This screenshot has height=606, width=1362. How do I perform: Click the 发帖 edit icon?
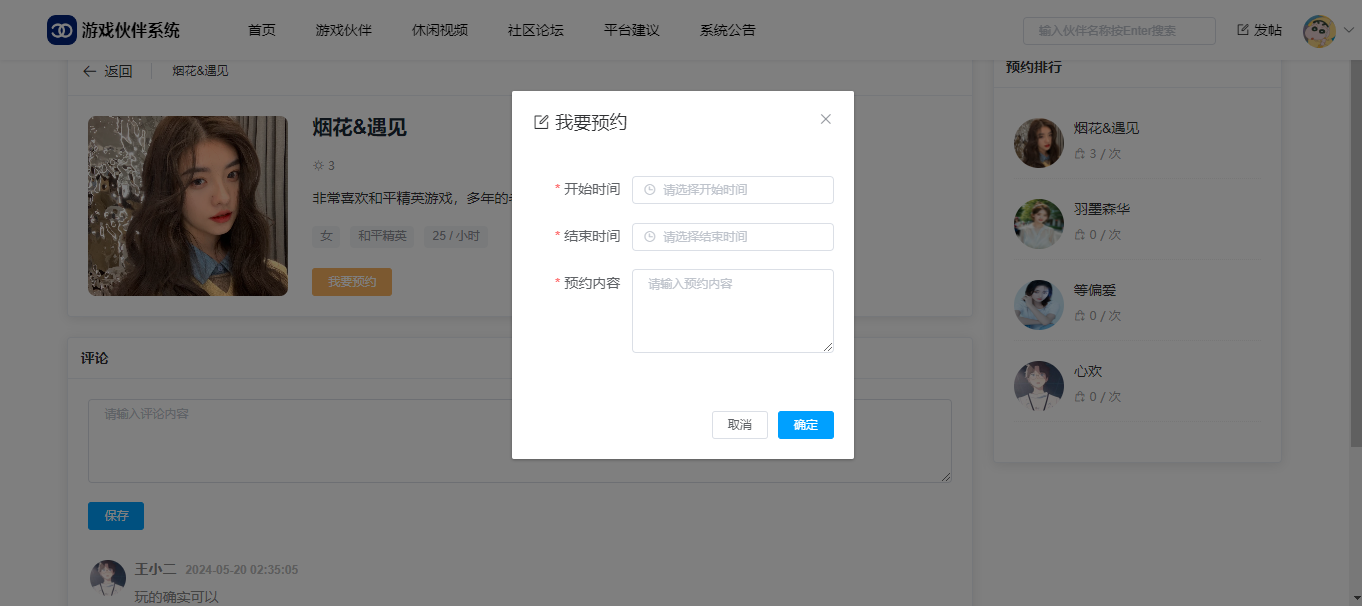[x=1243, y=30]
